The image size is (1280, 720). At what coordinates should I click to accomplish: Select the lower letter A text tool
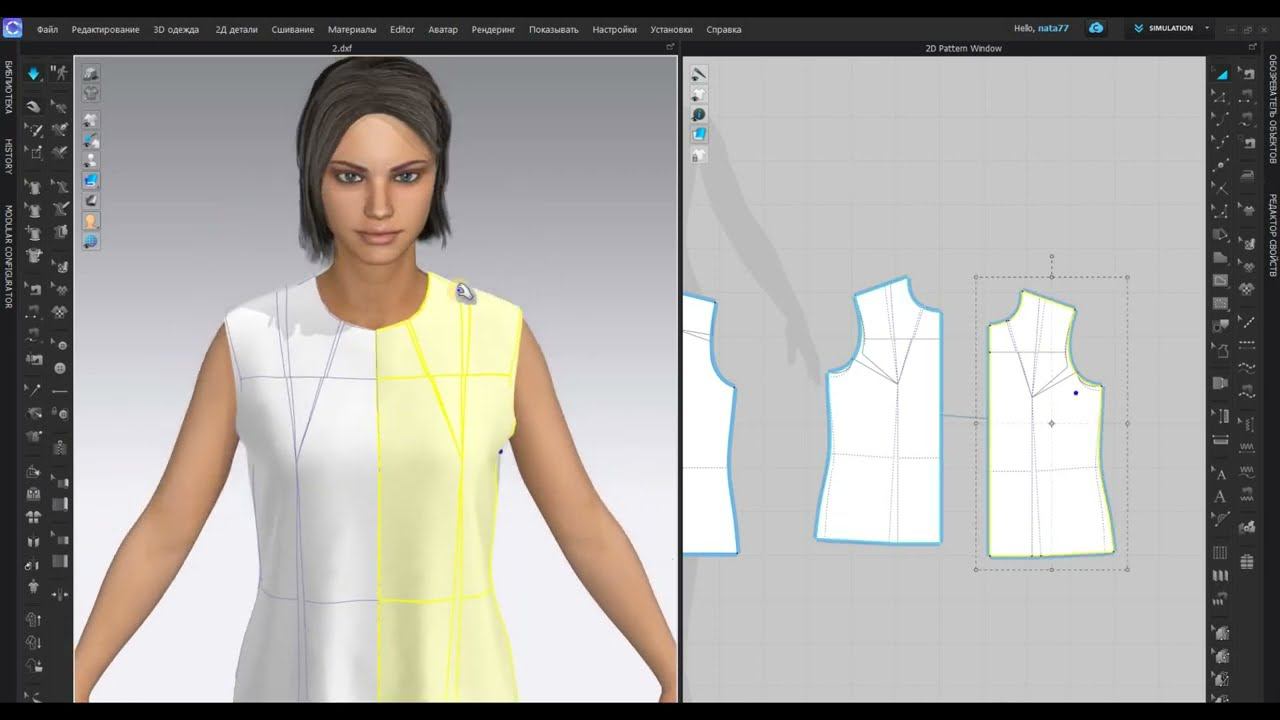click(x=1220, y=496)
